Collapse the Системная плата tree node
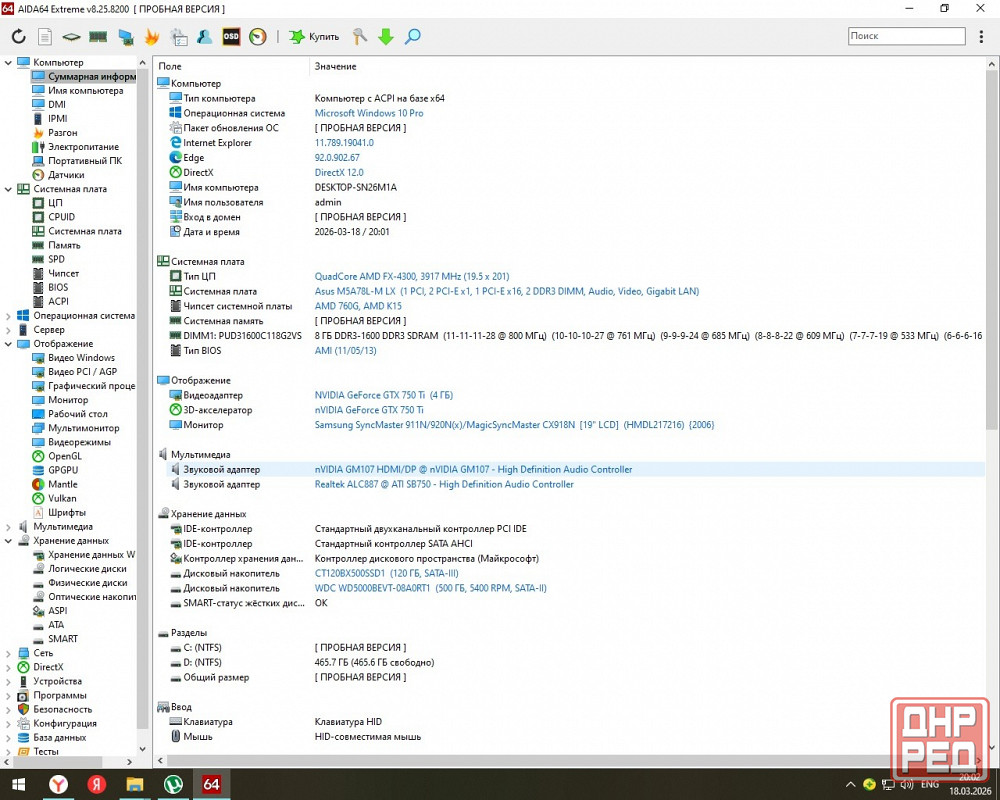This screenshot has width=1000, height=800. (9, 189)
